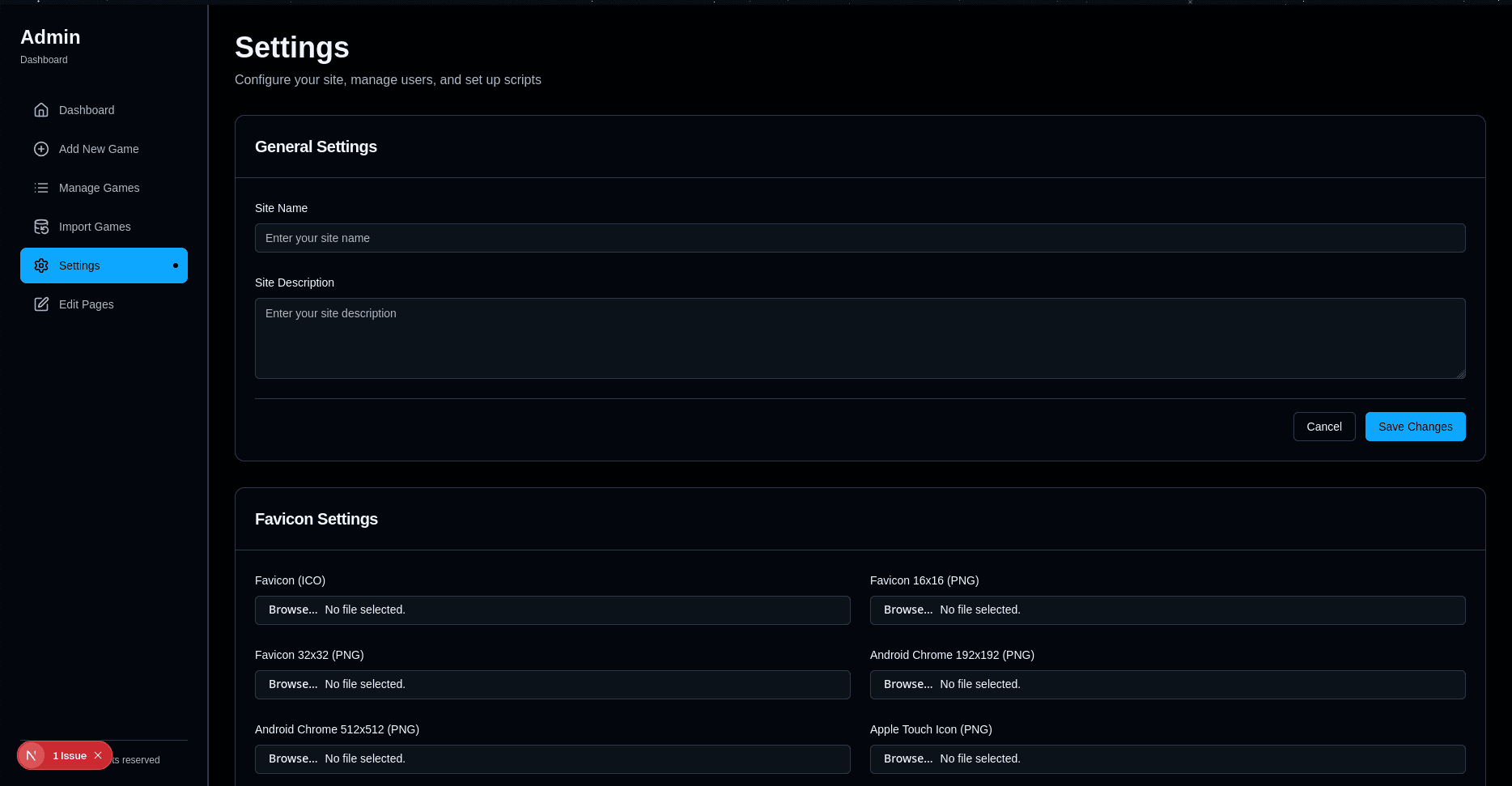The width and height of the screenshot is (1512, 786).
Task: Click the database icon for Import Games
Action: (41, 227)
